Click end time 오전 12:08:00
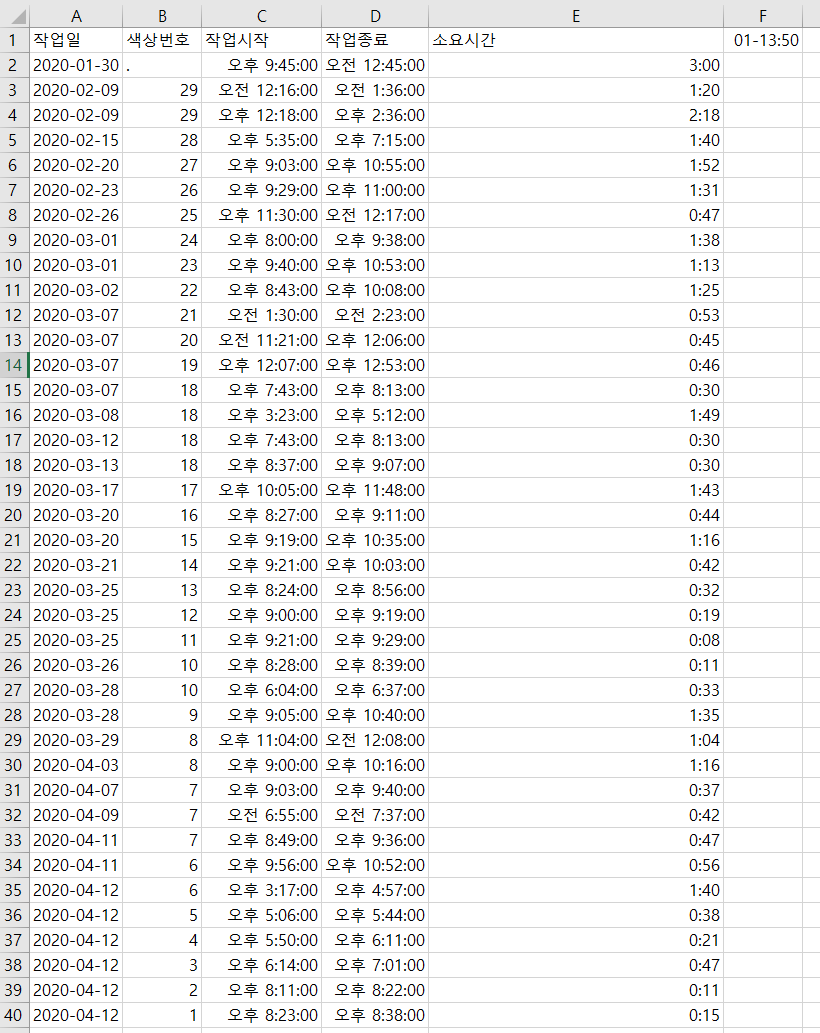This screenshot has height=1033, width=820. click(x=375, y=740)
